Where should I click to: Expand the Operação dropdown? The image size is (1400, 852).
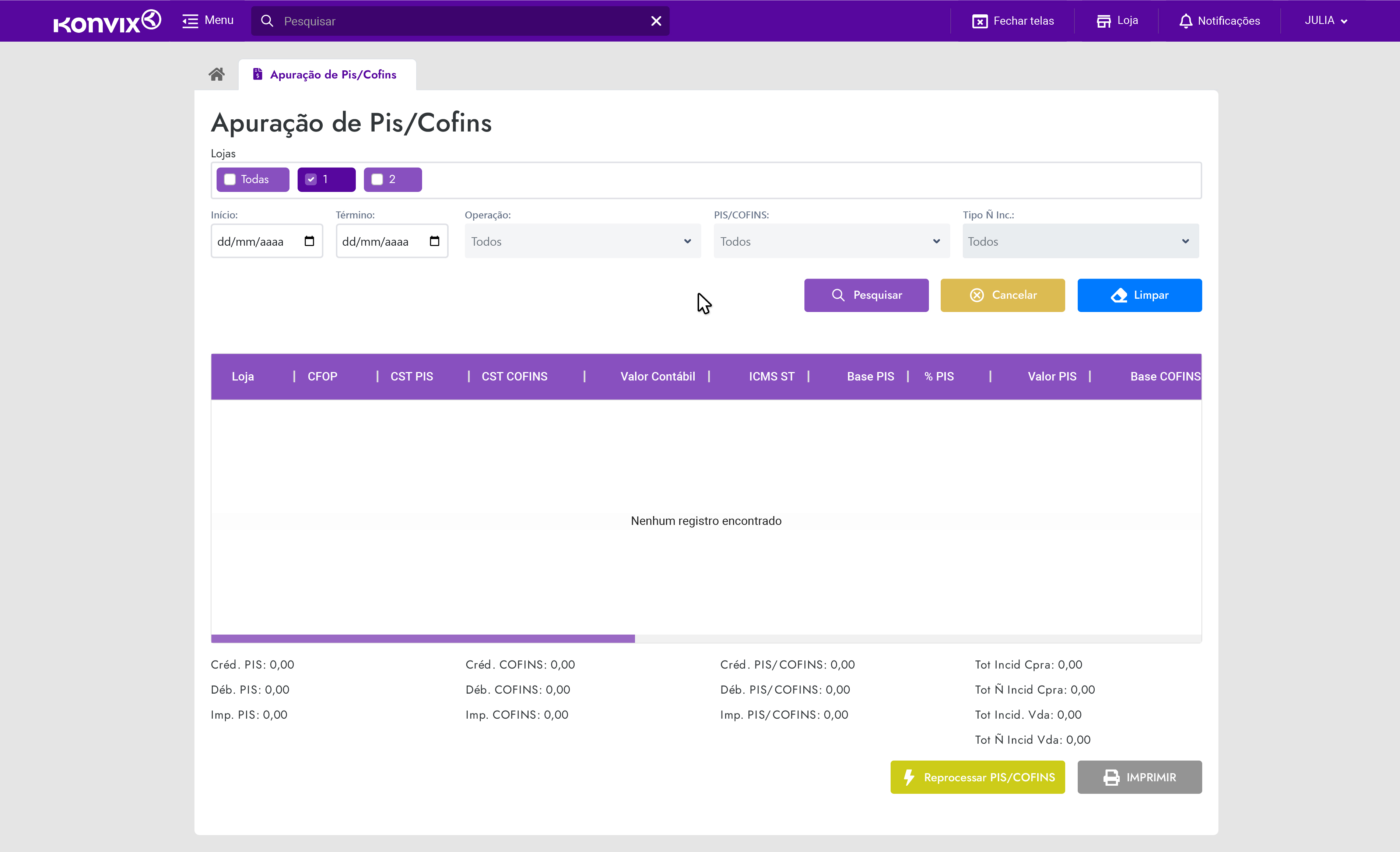point(582,241)
